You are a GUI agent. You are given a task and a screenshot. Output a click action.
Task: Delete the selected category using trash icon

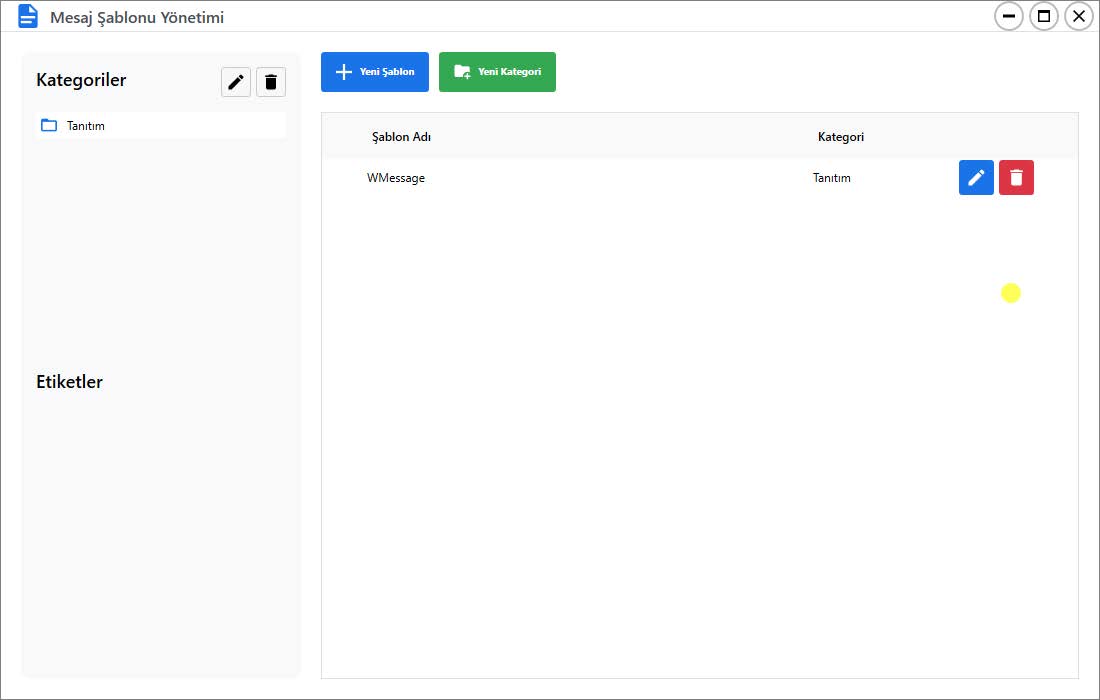click(x=271, y=82)
